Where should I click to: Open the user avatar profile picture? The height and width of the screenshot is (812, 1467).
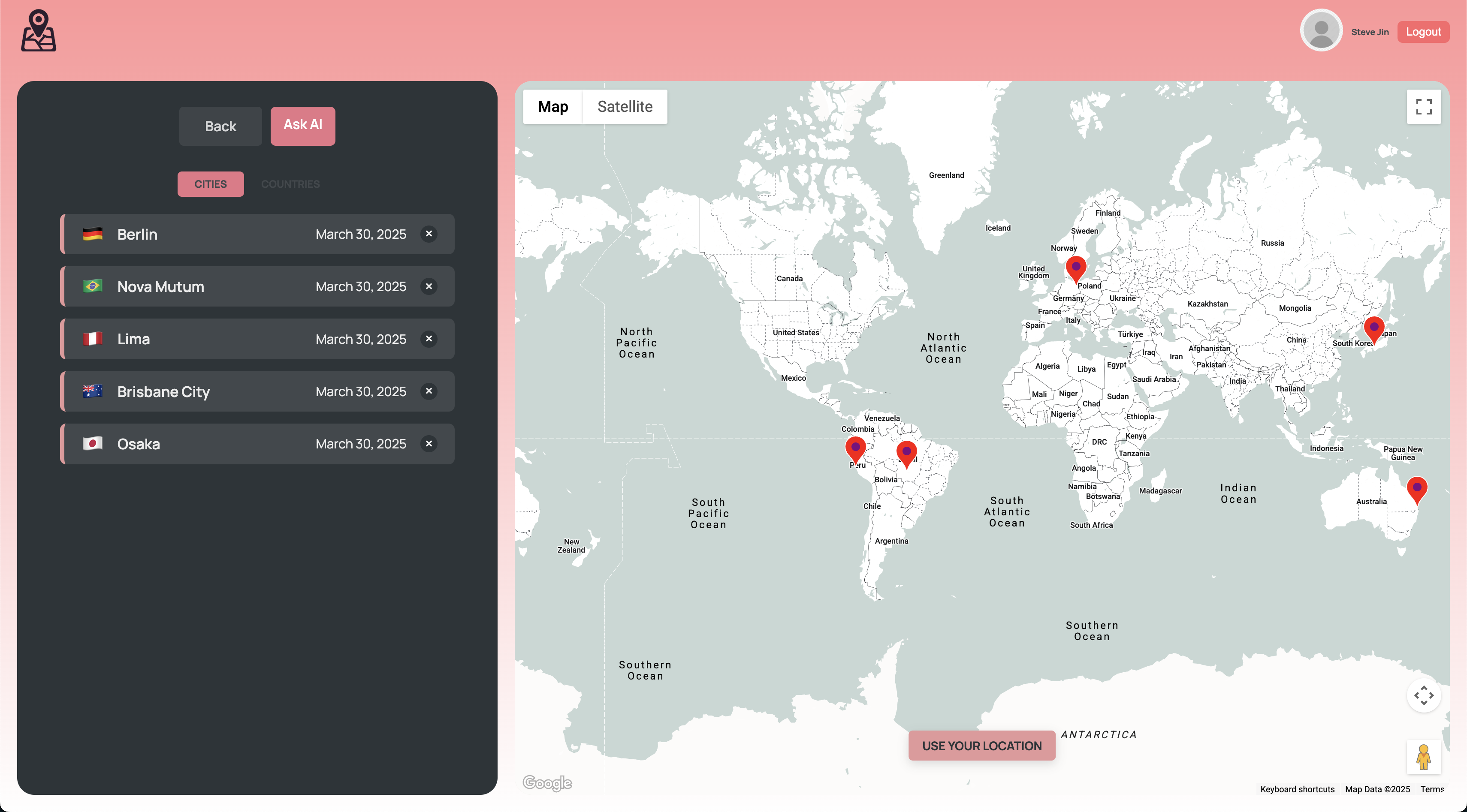click(1321, 31)
